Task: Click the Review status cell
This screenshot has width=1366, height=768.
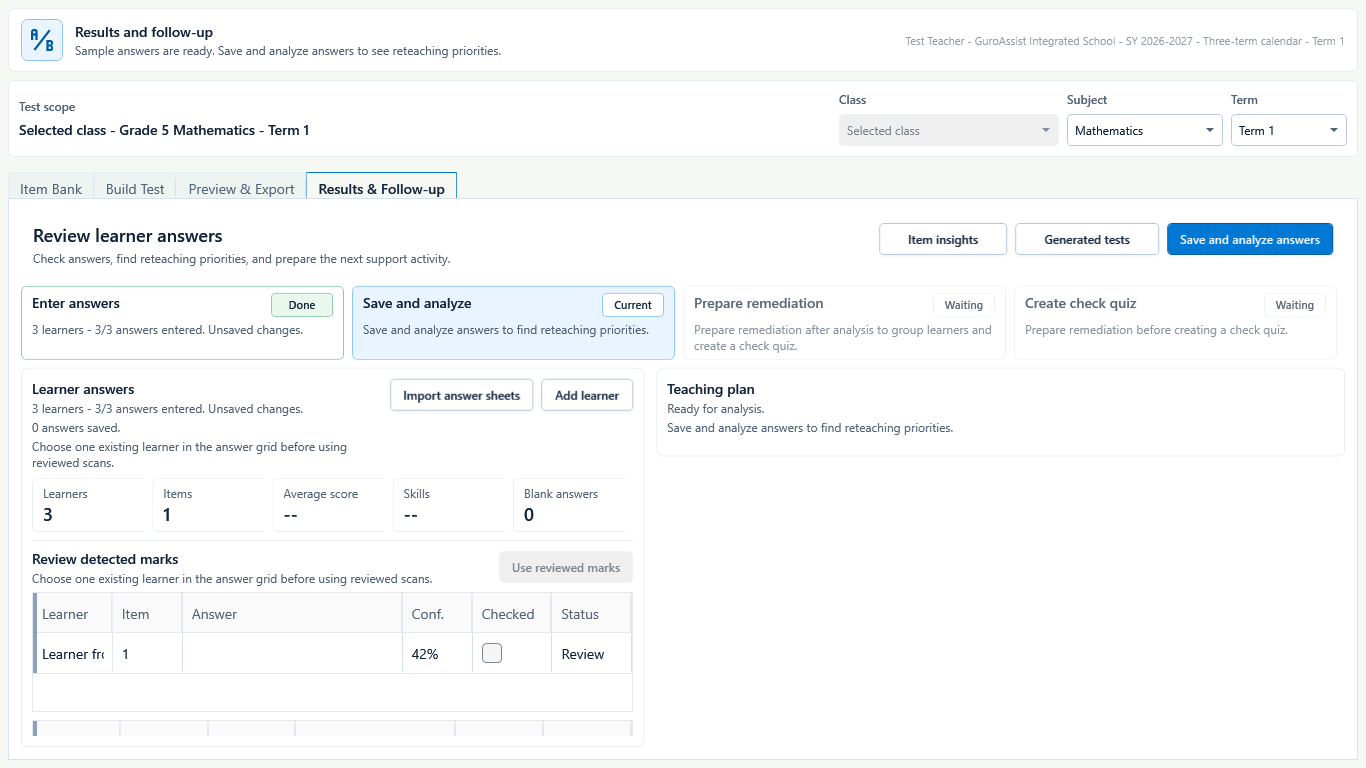Action: 591,654
